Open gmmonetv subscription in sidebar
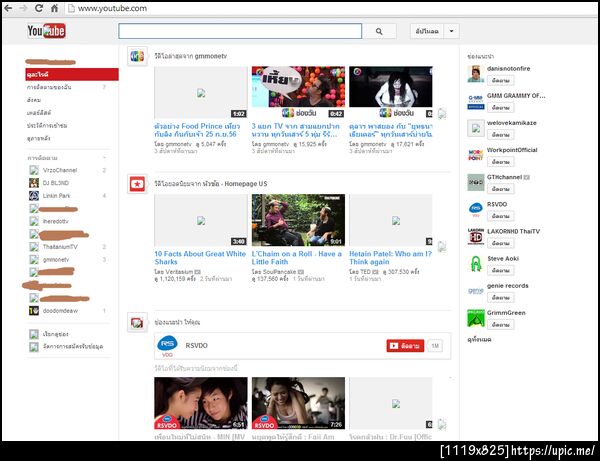Screen dimensions: 600x461 click(x=56, y=260)
